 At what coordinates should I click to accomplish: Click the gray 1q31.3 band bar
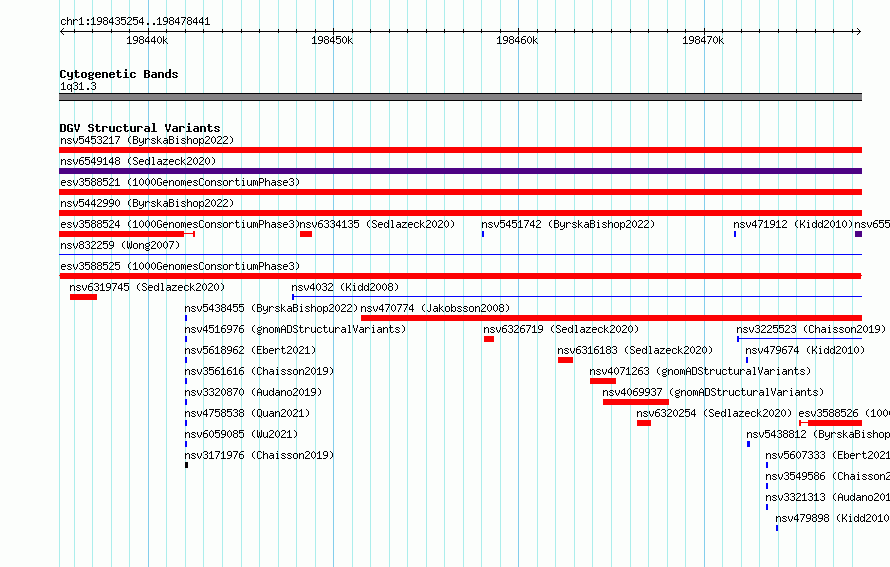(460, 97)
